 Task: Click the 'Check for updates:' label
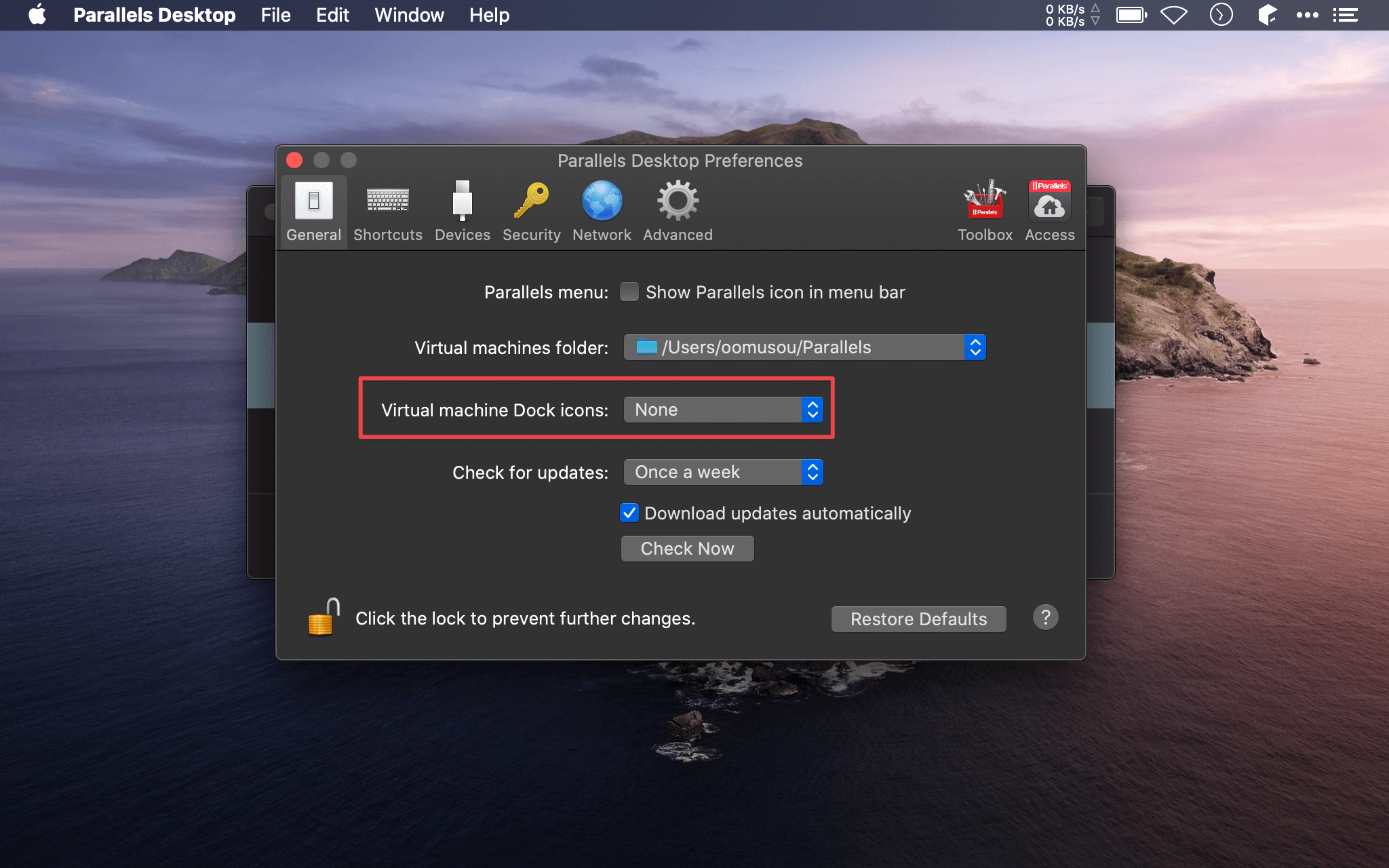[x=530, y=473]
